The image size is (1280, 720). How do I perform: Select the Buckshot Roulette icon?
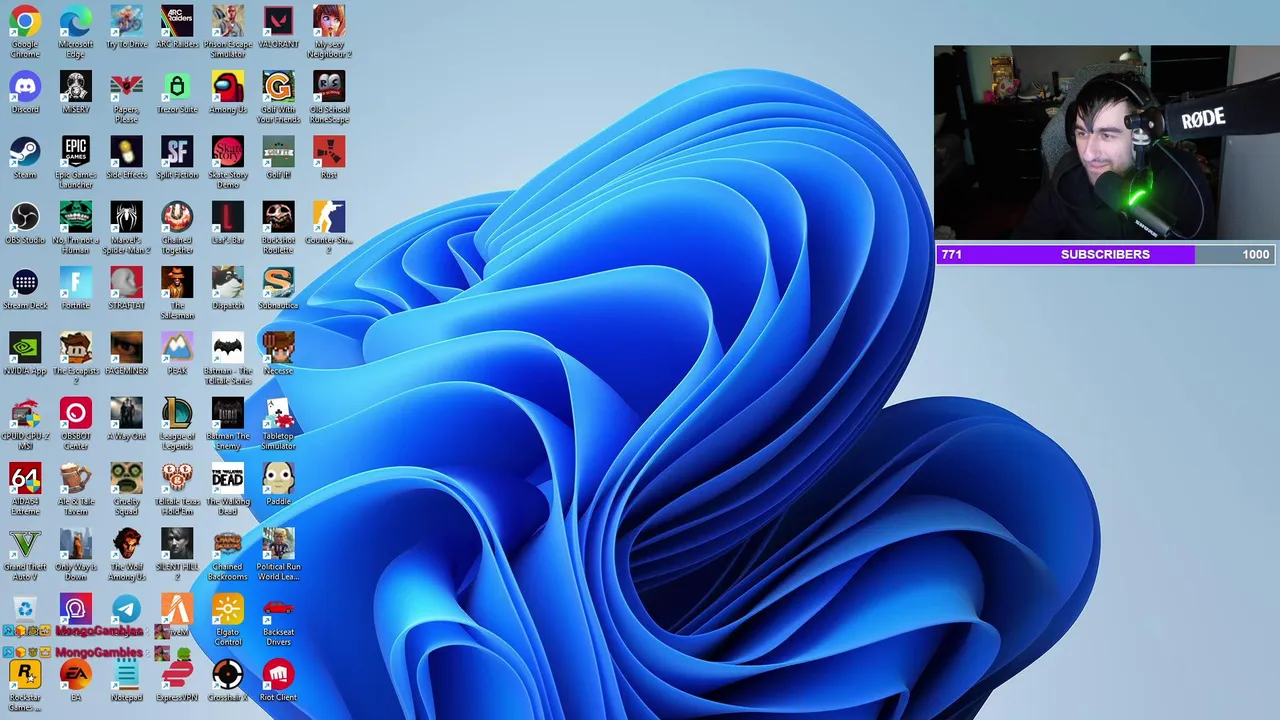click(278, 217)
